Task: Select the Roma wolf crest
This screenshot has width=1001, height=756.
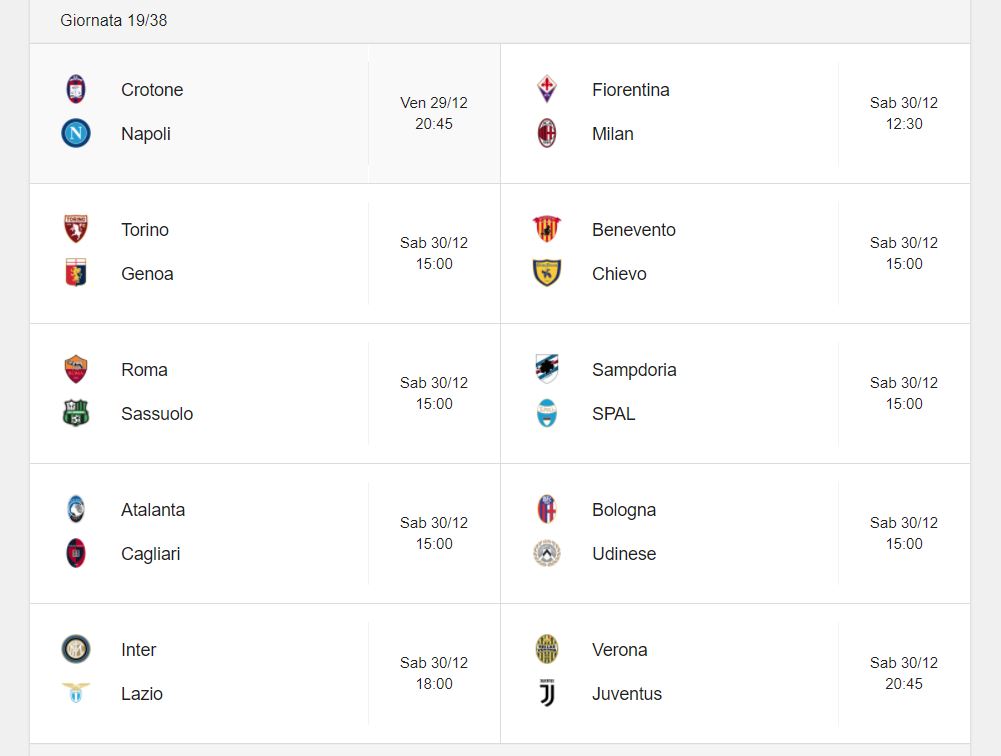Action: tap(76, 369)
